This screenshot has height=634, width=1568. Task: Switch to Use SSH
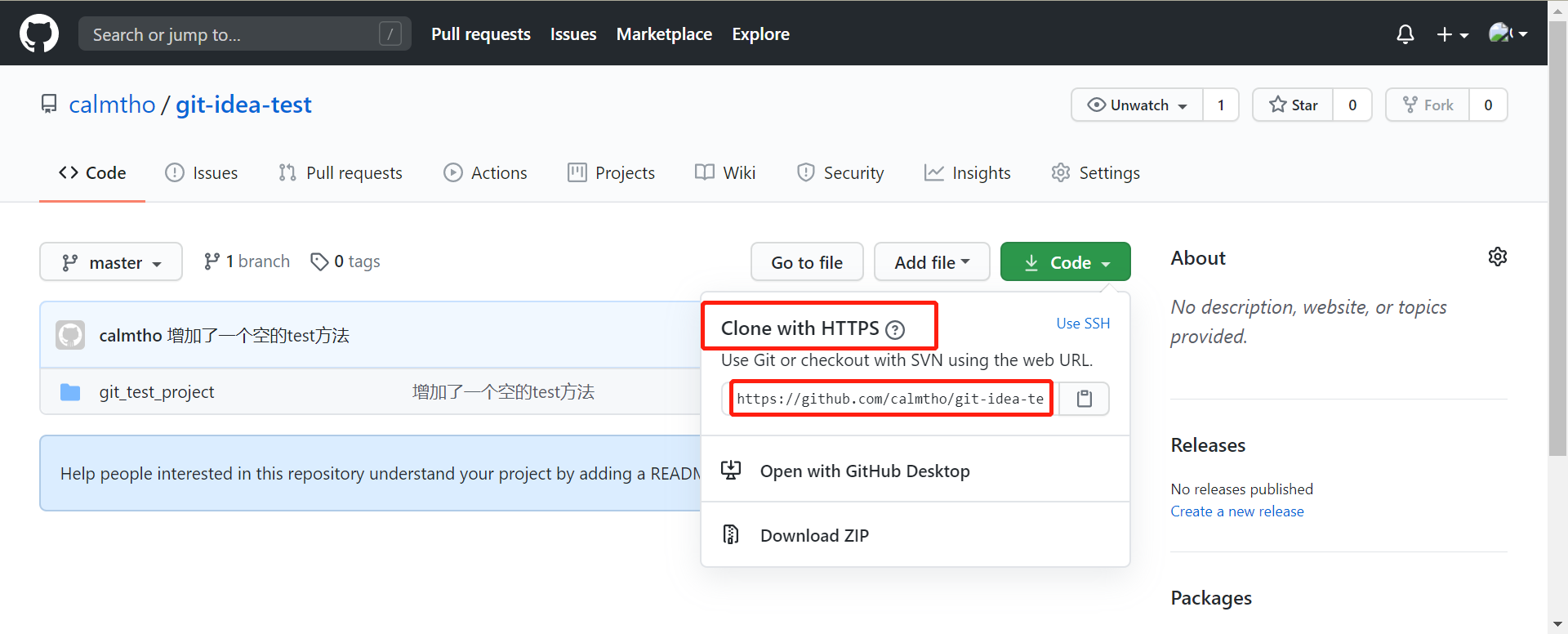click(1083, 324)
